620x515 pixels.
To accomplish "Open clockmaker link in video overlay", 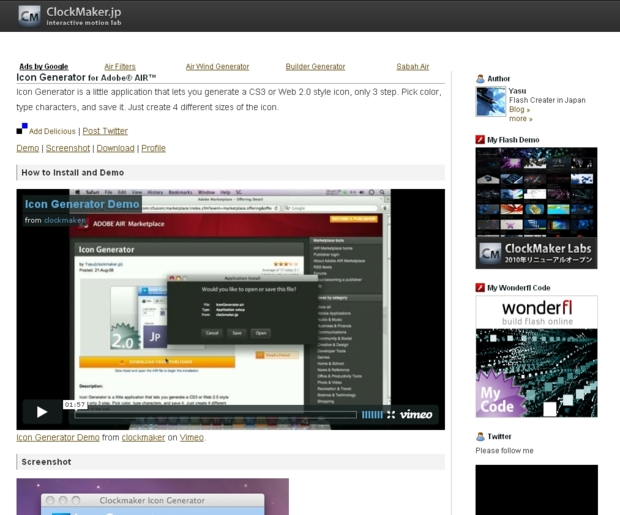I will coord(64,220).
